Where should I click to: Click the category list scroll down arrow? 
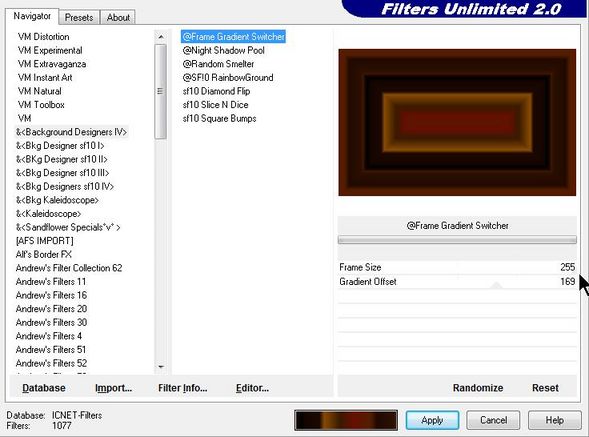(x=161, y=367)
